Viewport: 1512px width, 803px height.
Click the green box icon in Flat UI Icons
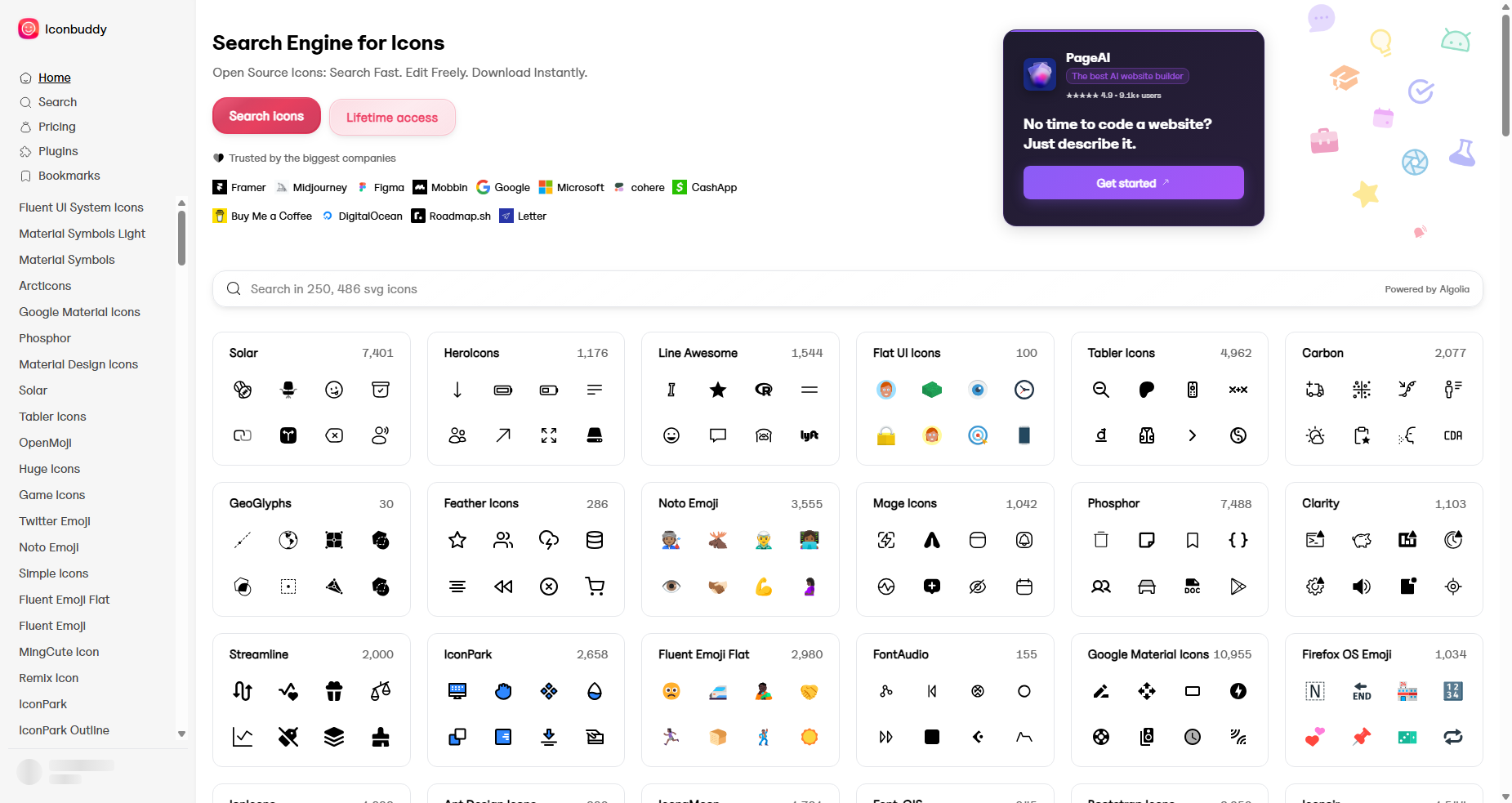point(932,390)
